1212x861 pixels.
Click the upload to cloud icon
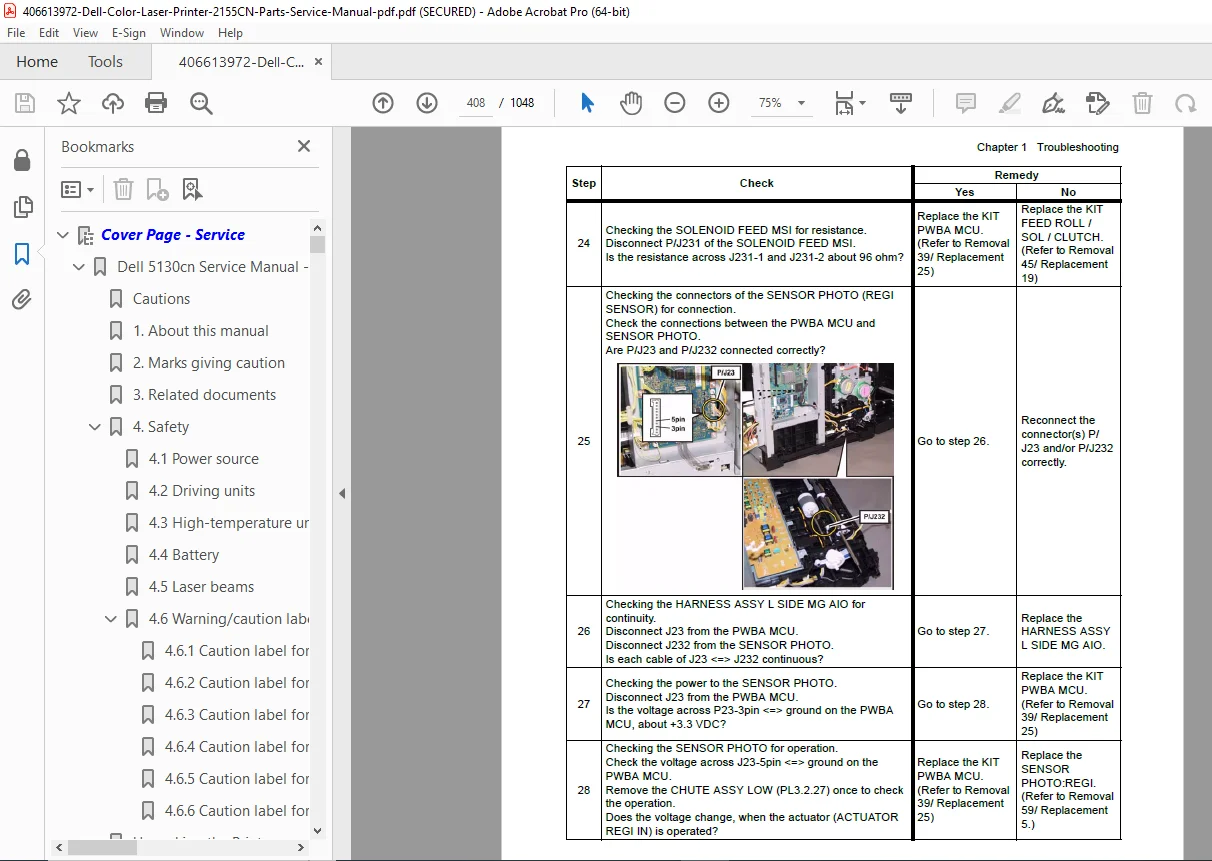pyautogui.click(x=113, y=103)
